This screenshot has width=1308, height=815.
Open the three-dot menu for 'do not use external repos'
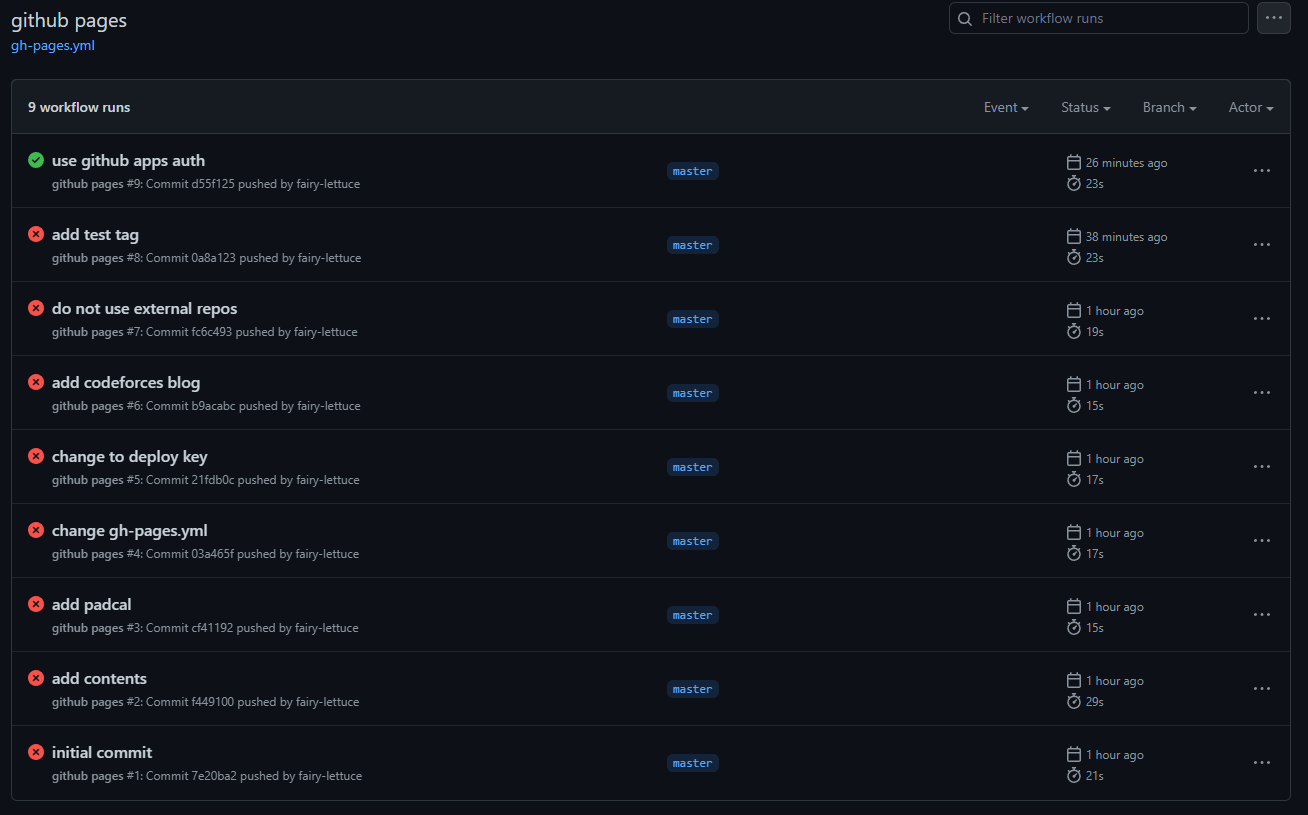click(x=1262, y=319)
